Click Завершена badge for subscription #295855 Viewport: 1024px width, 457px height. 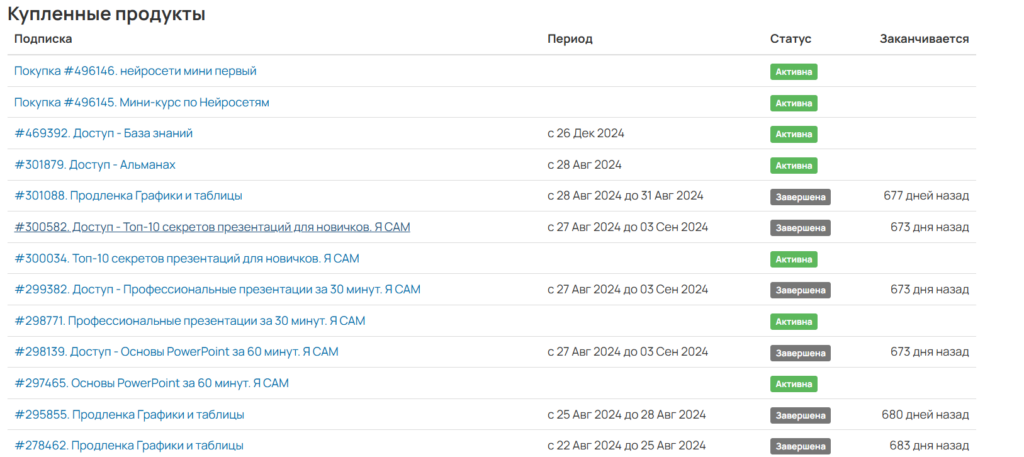coord(800,415)
